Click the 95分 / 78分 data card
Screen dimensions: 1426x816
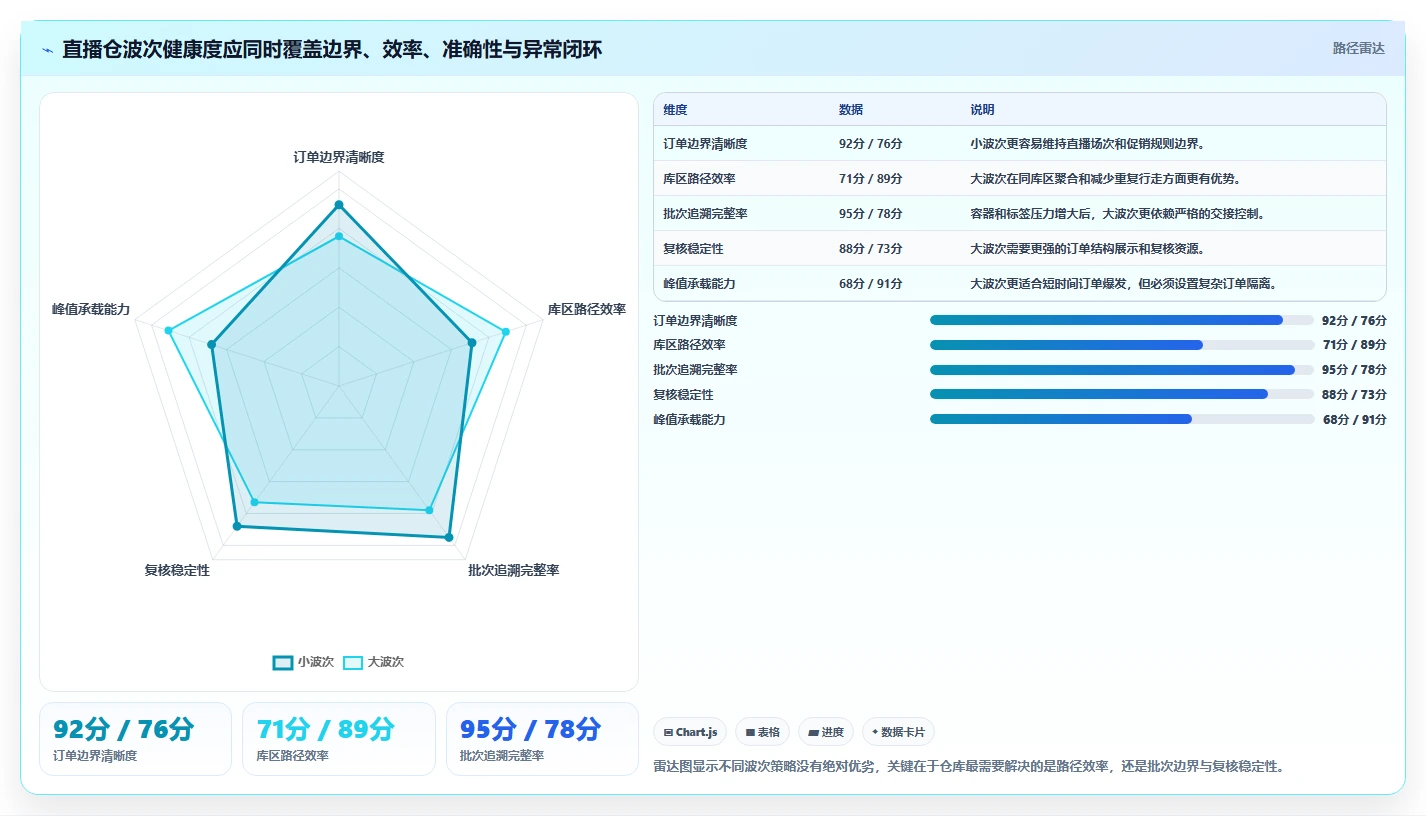(542, 739)
